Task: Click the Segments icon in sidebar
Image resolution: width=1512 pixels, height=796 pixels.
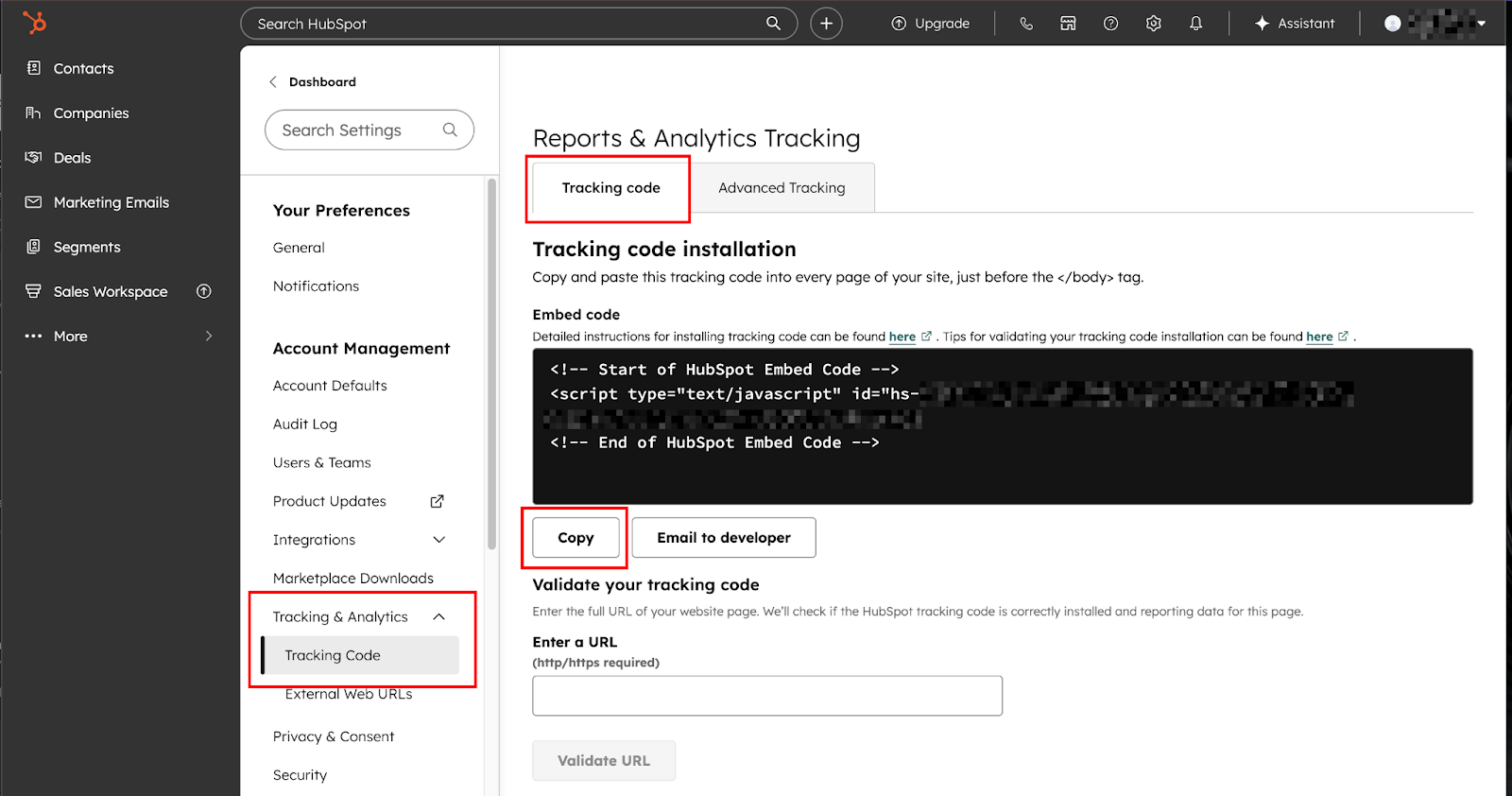Action: click(x=34, y=247)
